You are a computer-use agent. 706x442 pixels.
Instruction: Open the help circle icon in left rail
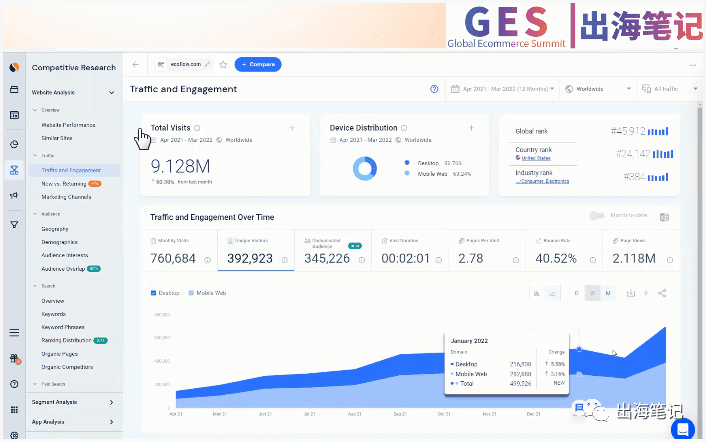coord(14,384)
